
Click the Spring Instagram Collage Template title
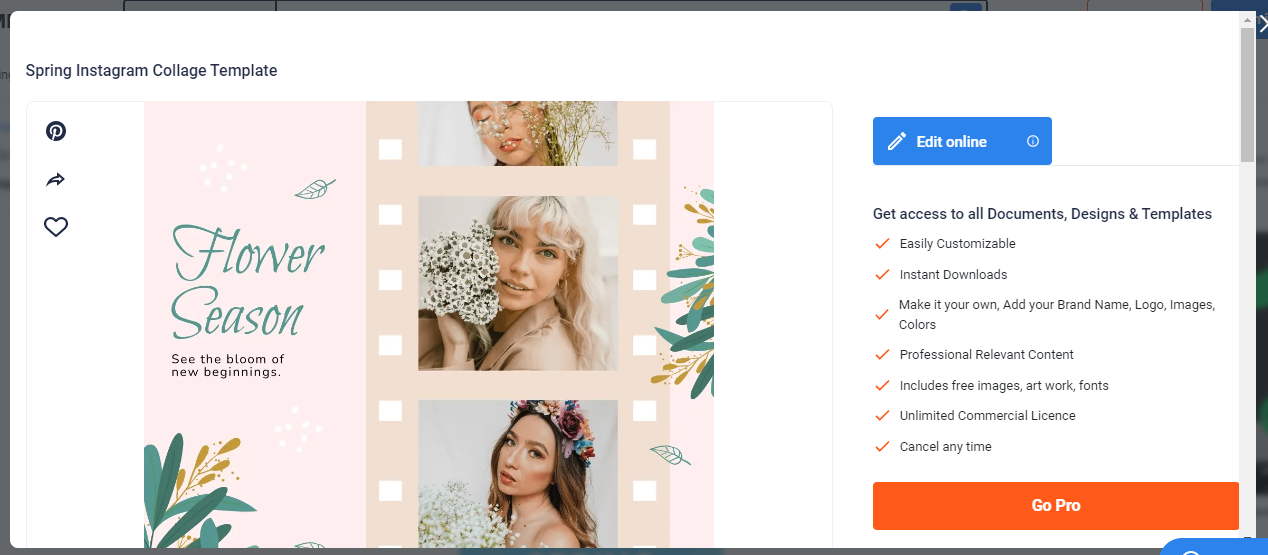pyautogui.click(x=151, y=71)
